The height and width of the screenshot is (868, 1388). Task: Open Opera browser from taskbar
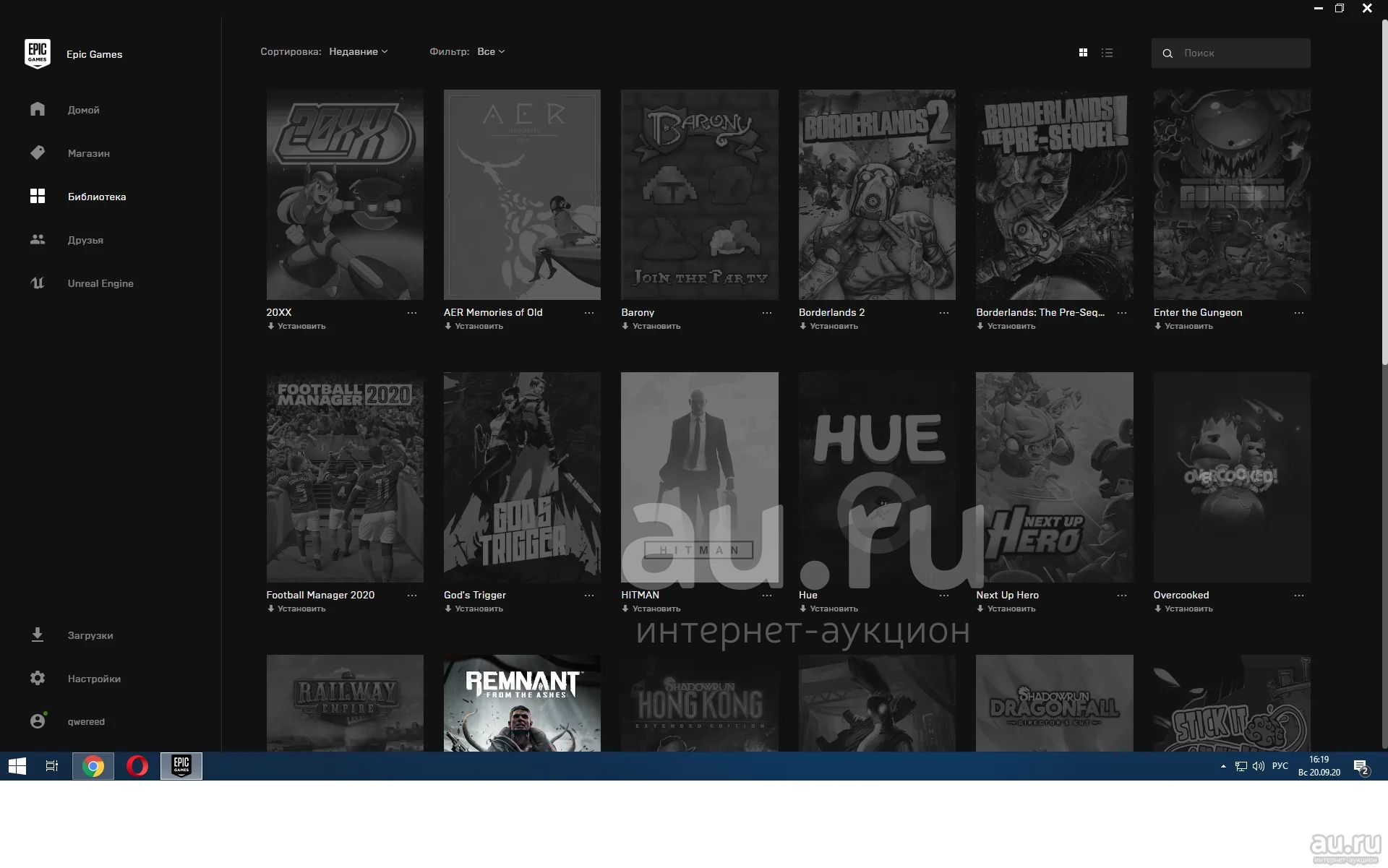[x=137, y=766]
